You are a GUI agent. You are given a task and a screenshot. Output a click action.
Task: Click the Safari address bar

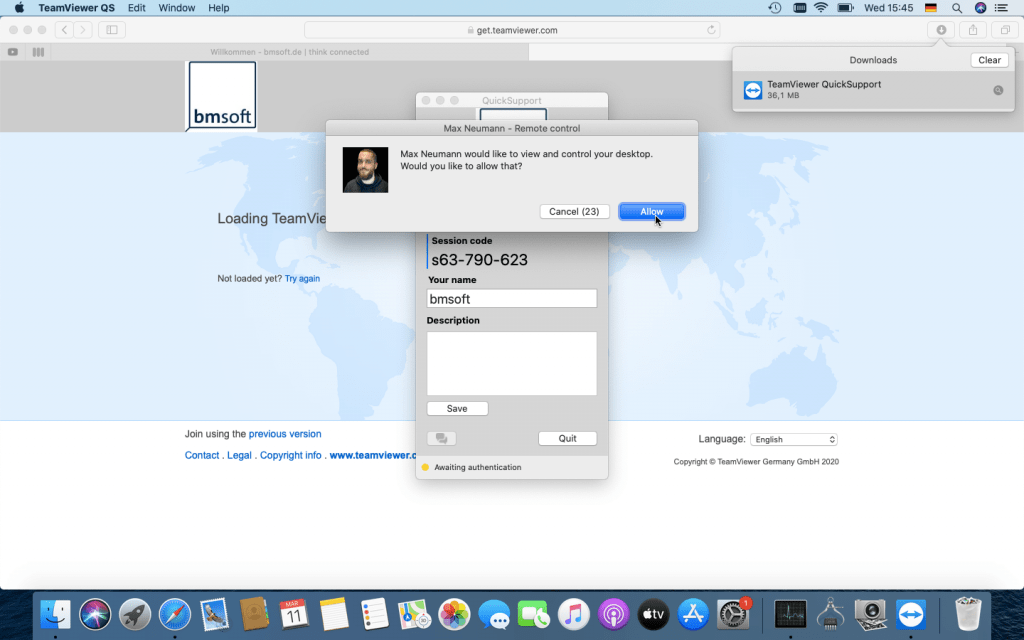(x=513, y=30)
